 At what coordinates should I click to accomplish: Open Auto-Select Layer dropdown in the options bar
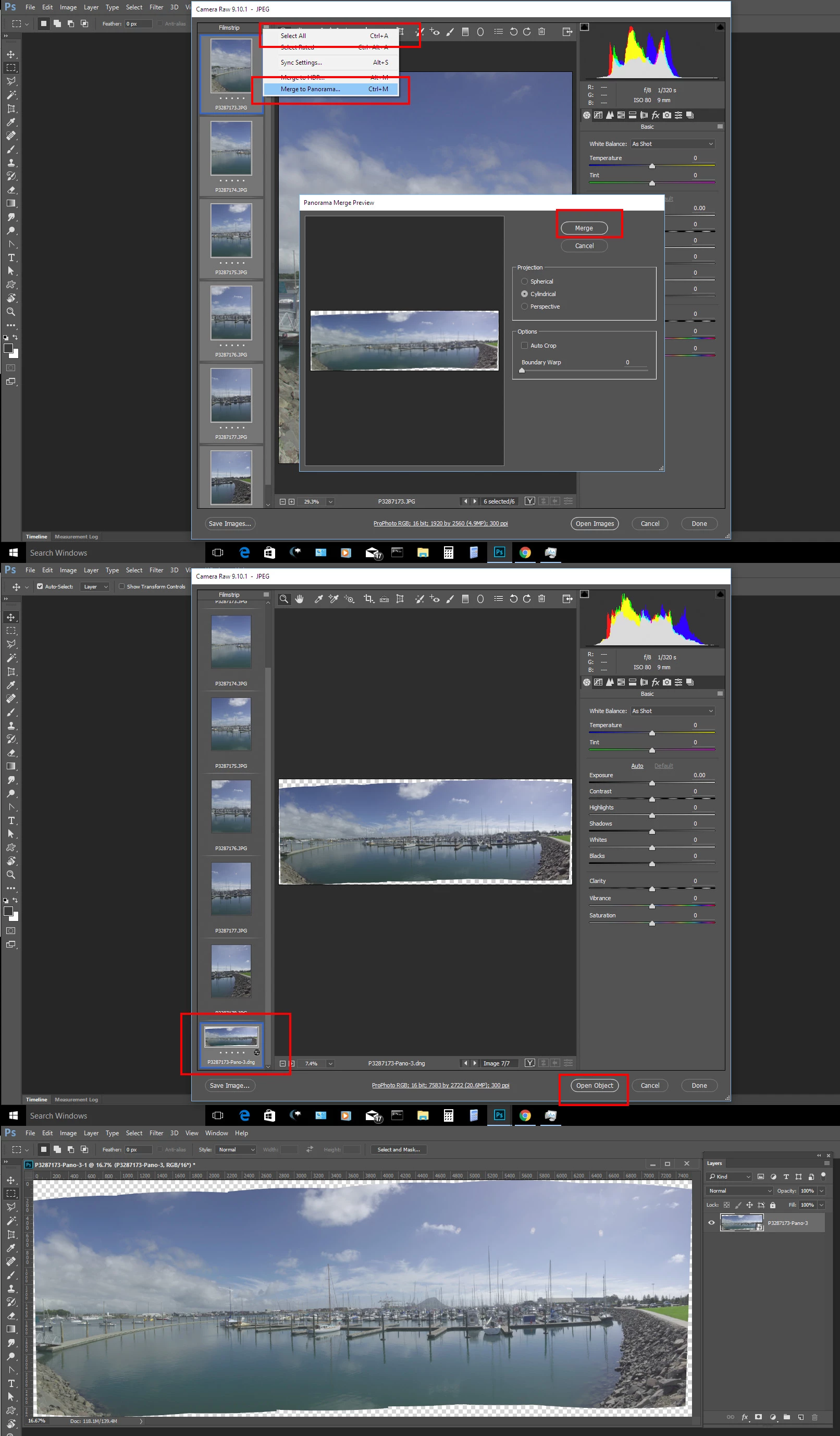pyautogui.click(x=95, y=586)
